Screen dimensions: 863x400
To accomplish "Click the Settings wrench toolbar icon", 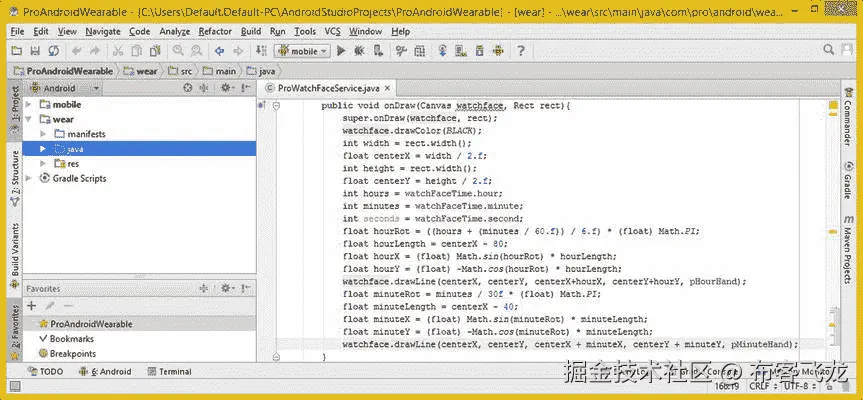I will click(x=401, y=51).
